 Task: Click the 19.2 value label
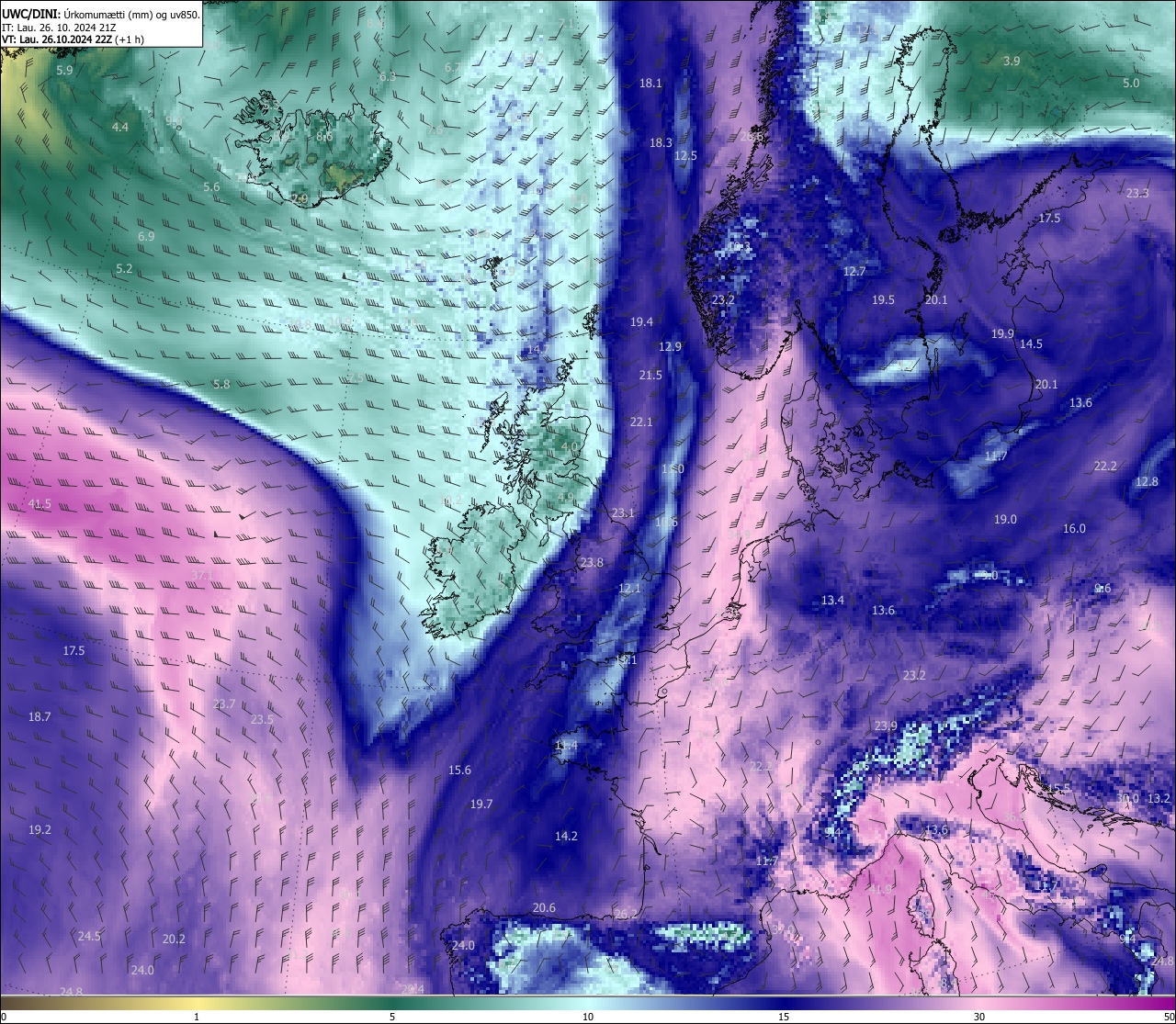[40, 829]
